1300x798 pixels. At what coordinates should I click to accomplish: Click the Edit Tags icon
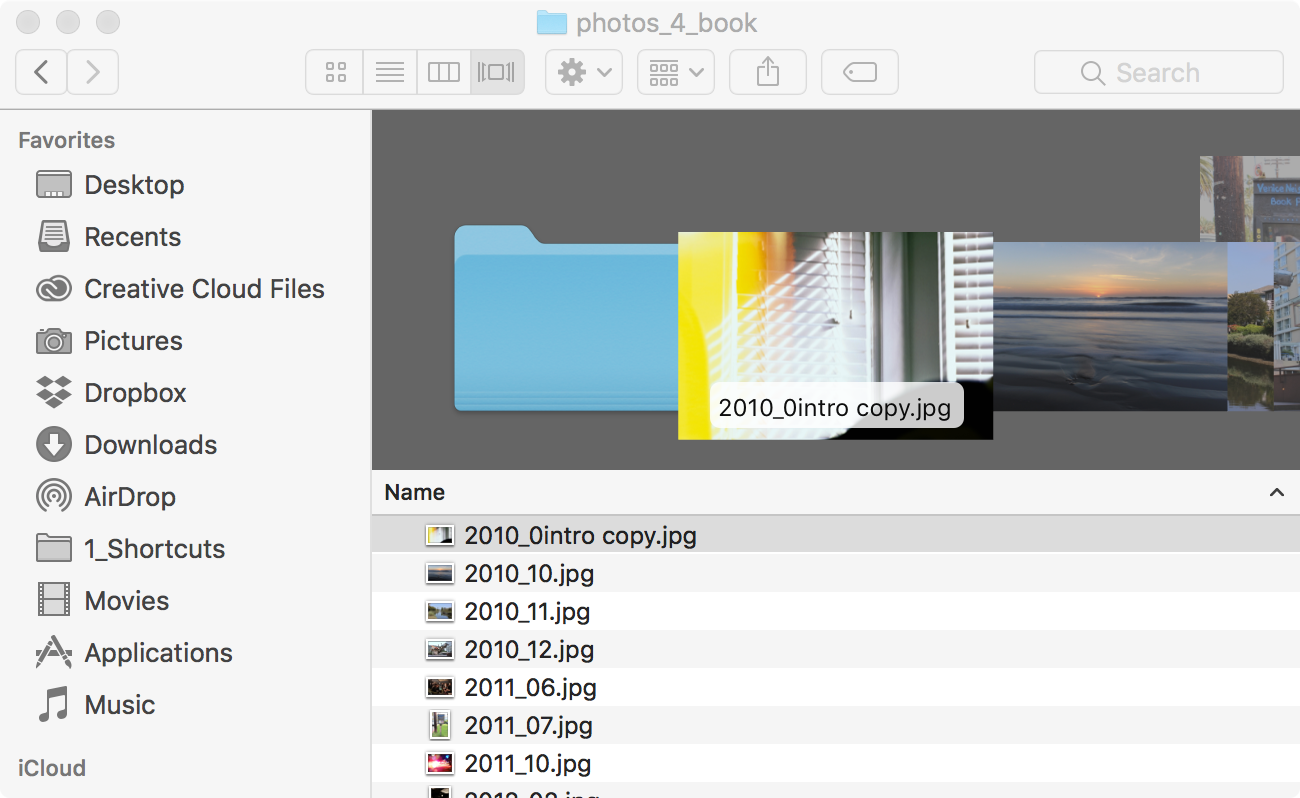coord(859,72)
